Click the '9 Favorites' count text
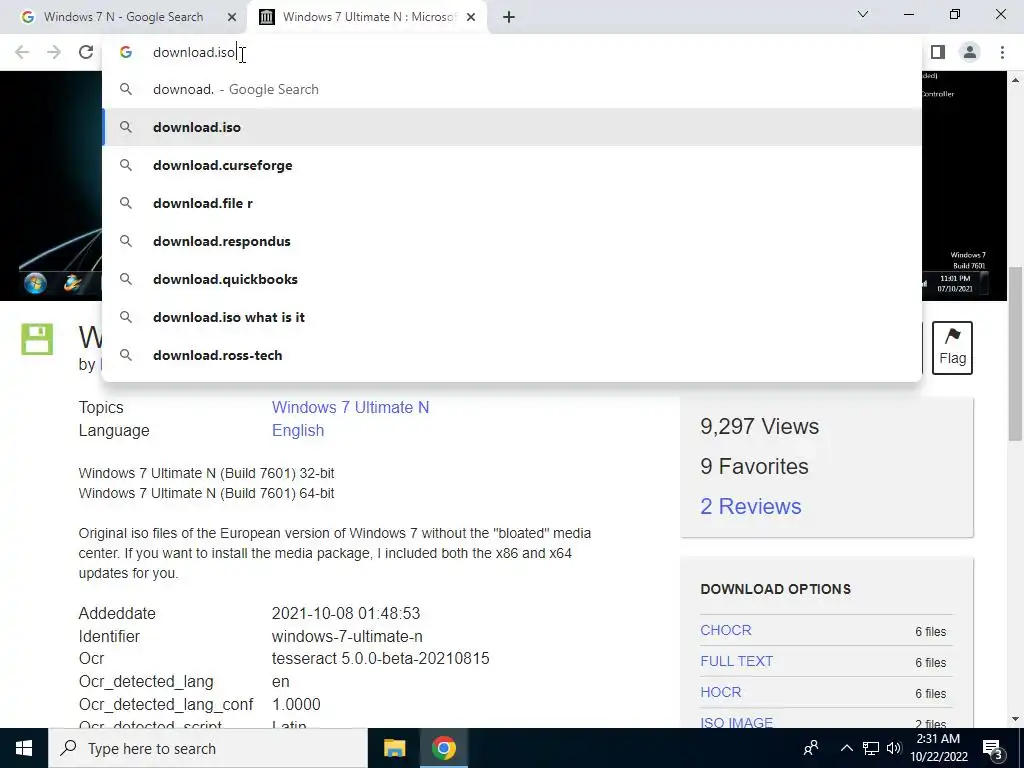 754,466
